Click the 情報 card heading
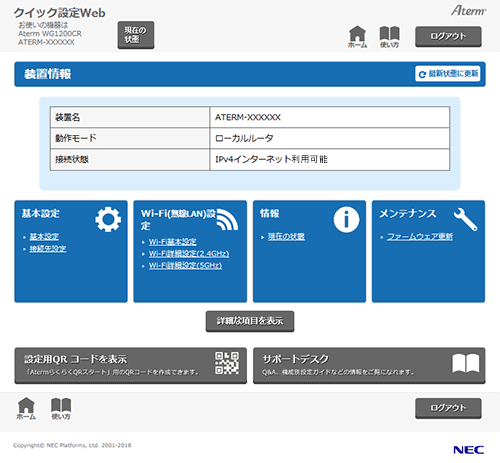This screenshot has height=463, width=500. pos(270,213)
